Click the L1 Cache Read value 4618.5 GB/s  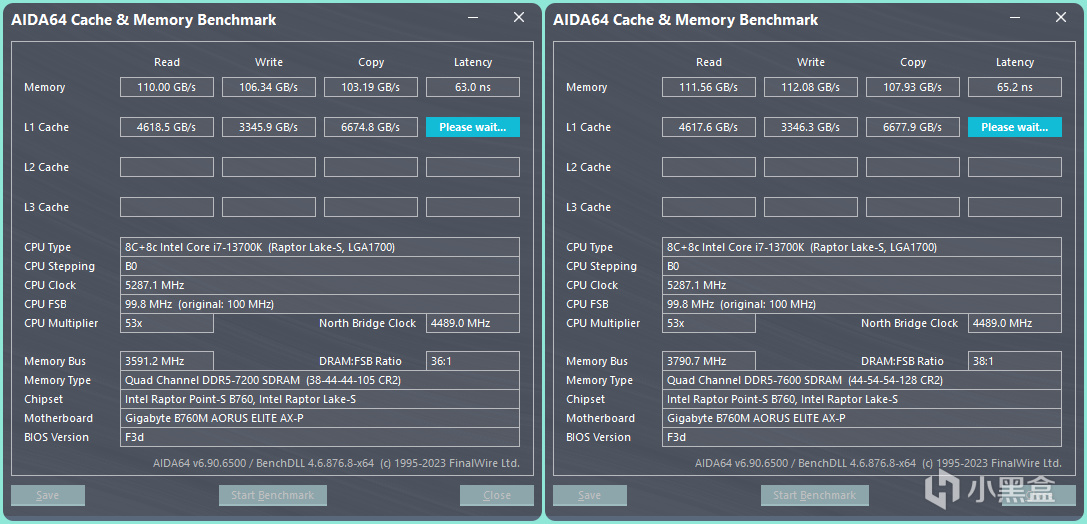tap(167, 127)
